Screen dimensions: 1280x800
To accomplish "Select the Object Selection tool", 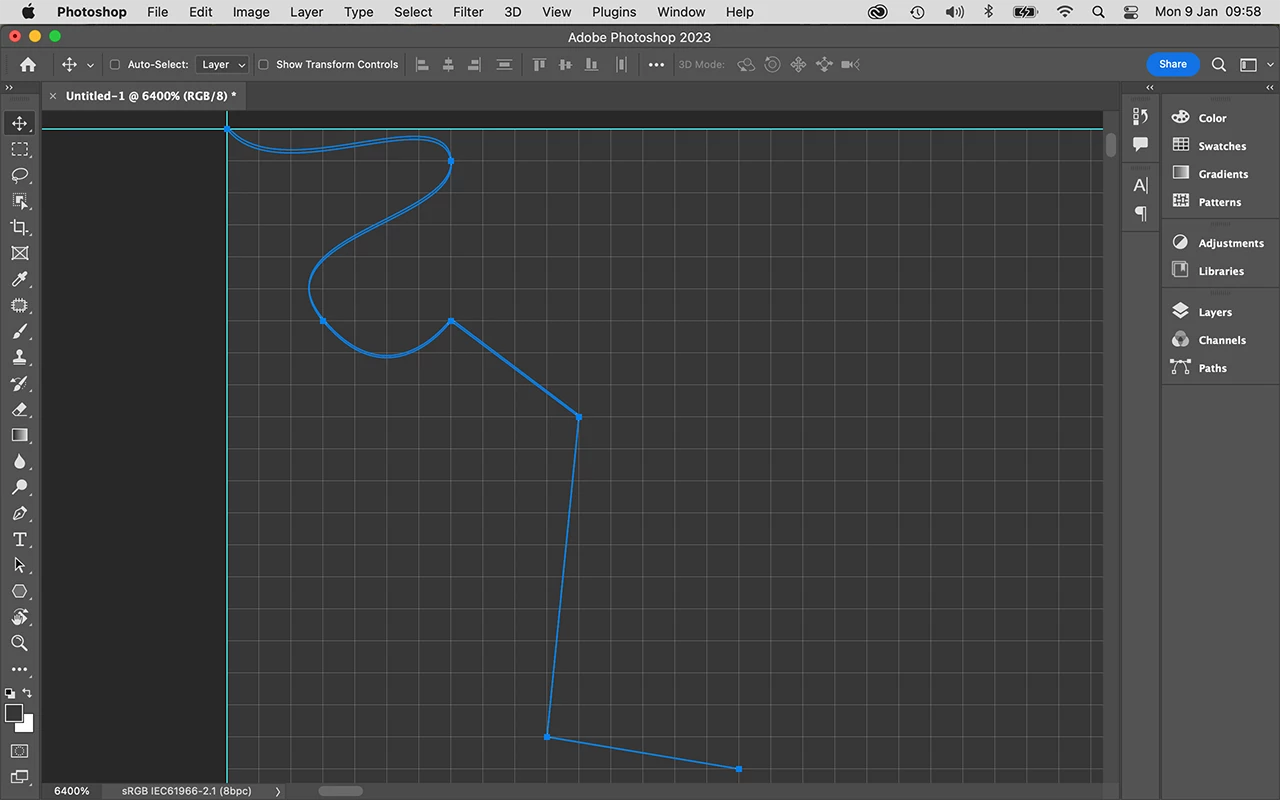I will [19, 201].
